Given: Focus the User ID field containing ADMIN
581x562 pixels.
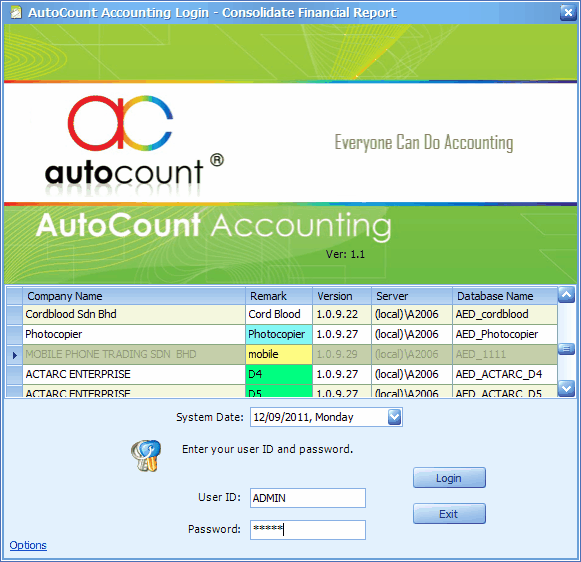Looking at the screenshot, I should tap(308, 498).
